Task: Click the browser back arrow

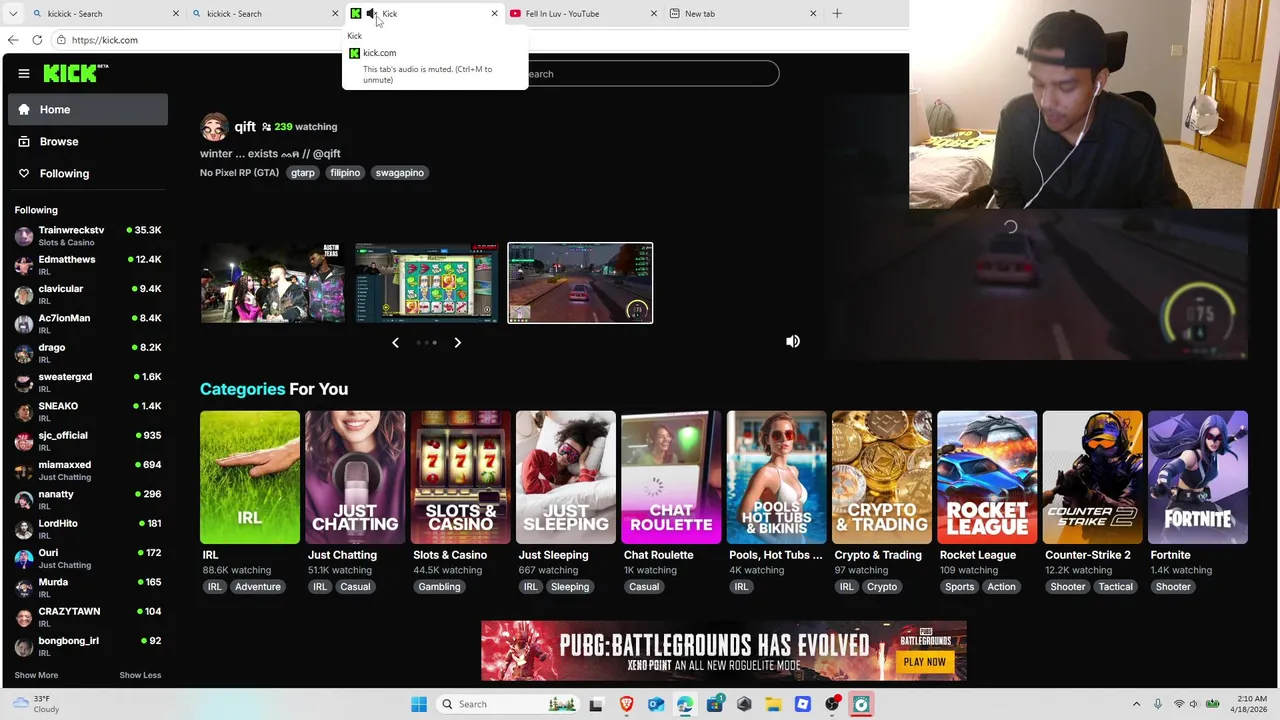Action: point(13,40)
